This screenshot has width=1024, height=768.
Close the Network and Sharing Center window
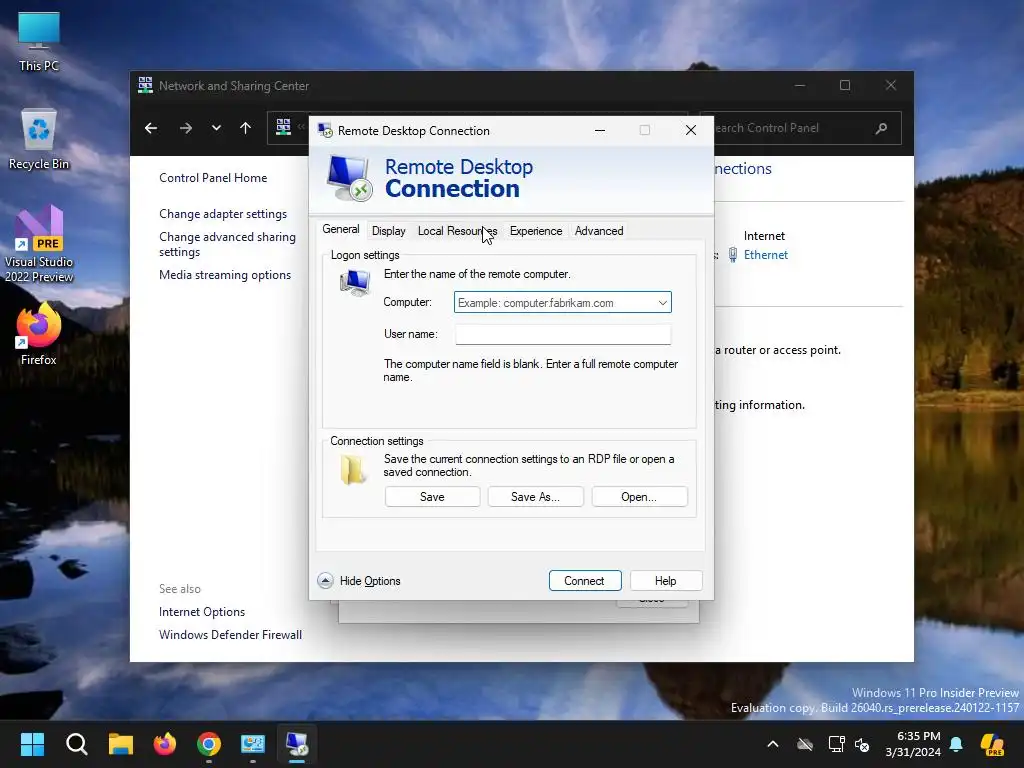tap(891, 86)
